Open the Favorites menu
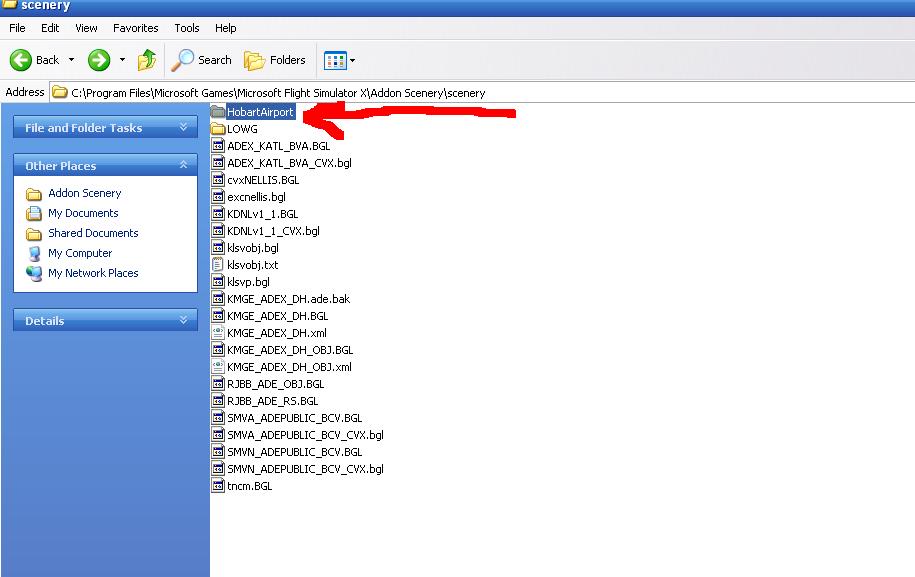915x577 pixels. click(x=135, y=28)
